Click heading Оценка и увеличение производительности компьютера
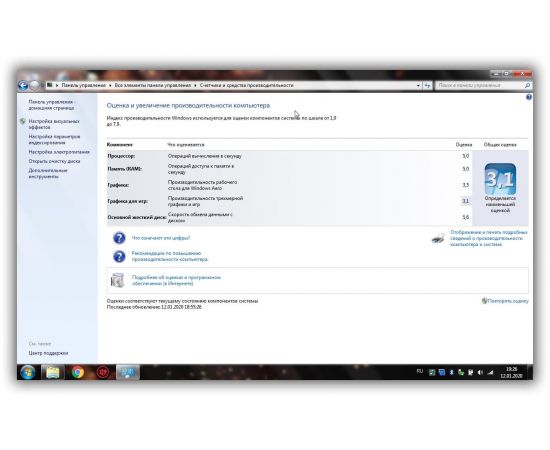The height and width of the screenshot is (450, 550). (188, 106)
